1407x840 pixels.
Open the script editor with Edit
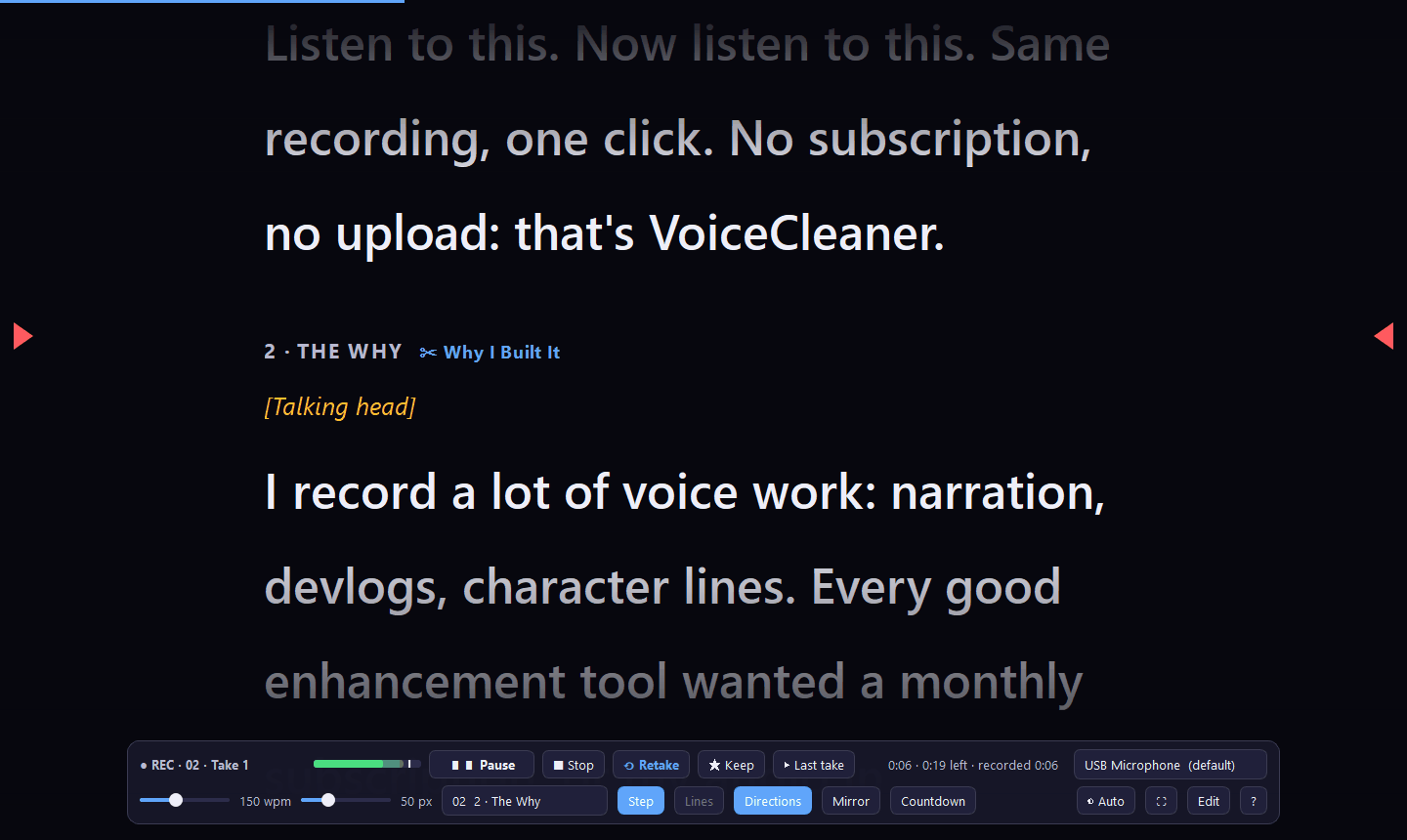[1209, 801]
